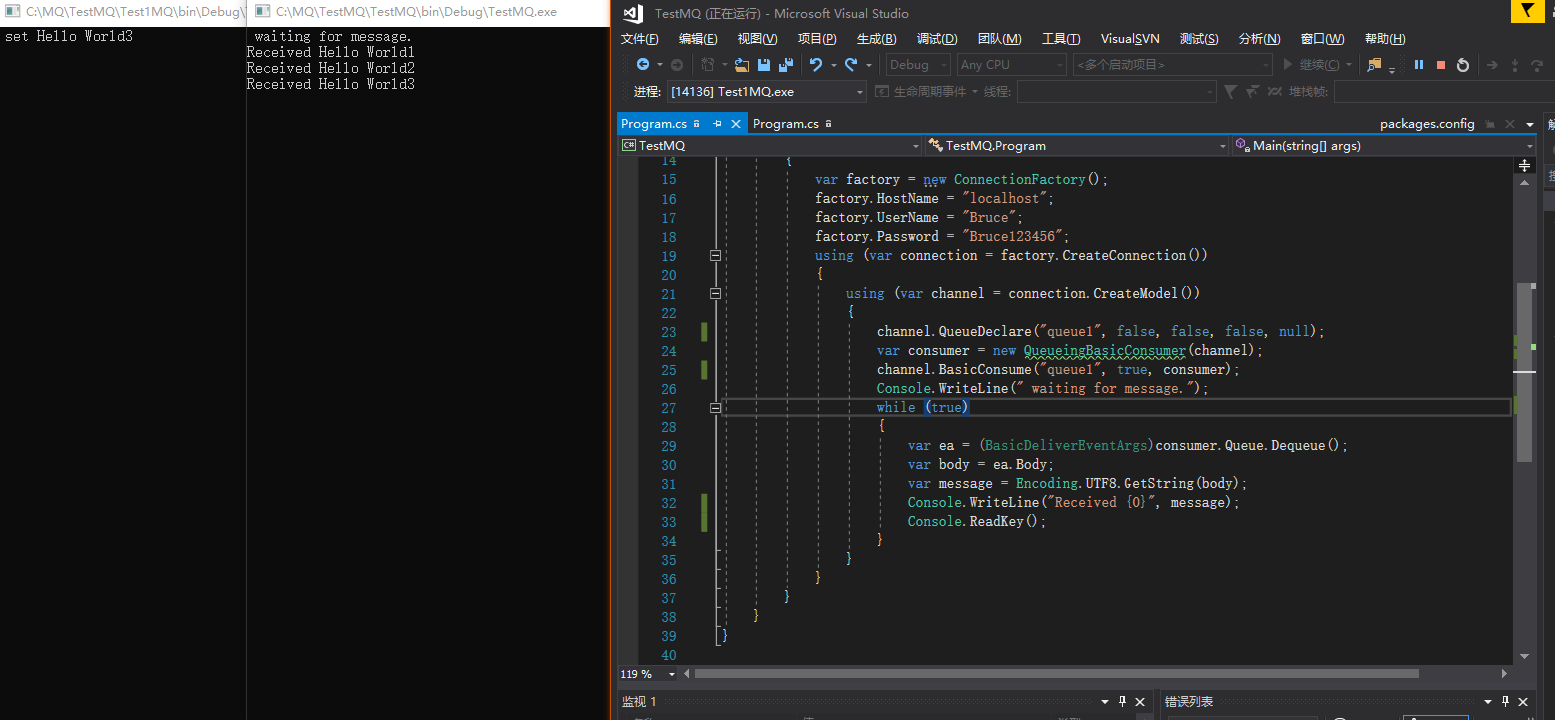Close the active Program.cs tab
Viewport: 1555px width, 720px height.
tap(736, 124)
